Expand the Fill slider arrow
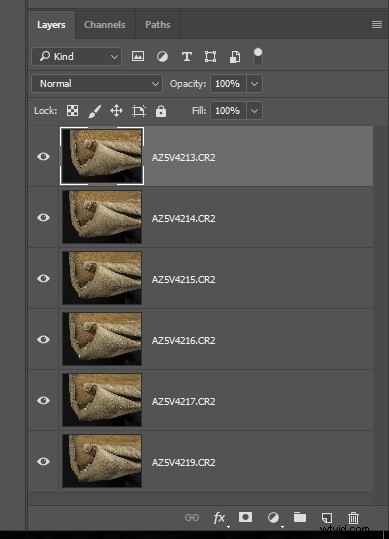This screenshot has width=389, height=539. [x=254, y=111]
